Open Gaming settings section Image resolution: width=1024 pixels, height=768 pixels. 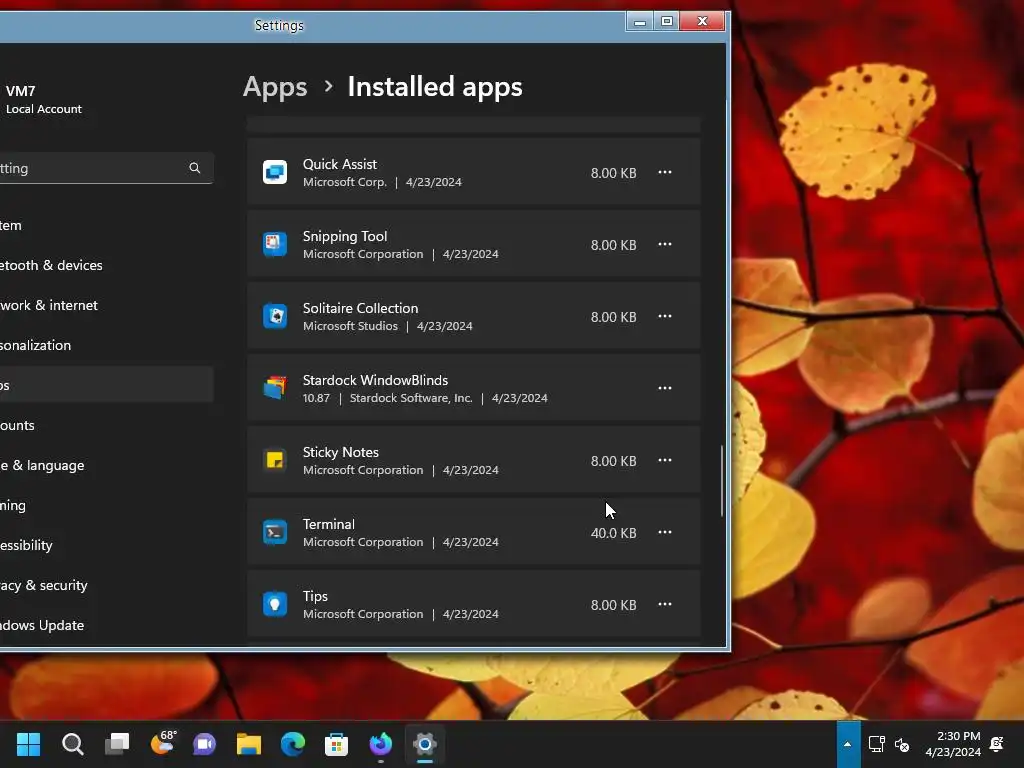click(106, 505)
